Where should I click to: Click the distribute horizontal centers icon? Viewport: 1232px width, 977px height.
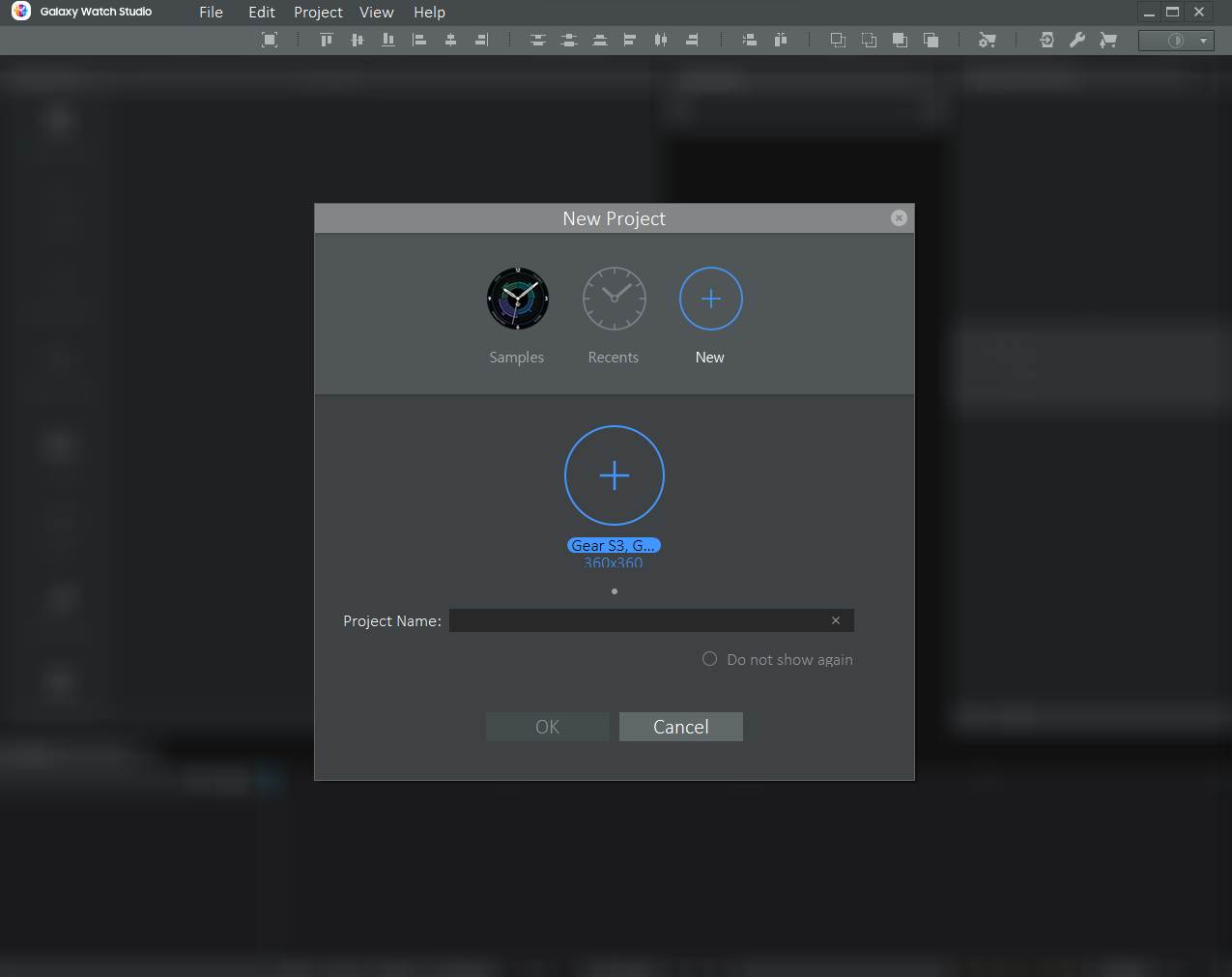click(661, 40)
